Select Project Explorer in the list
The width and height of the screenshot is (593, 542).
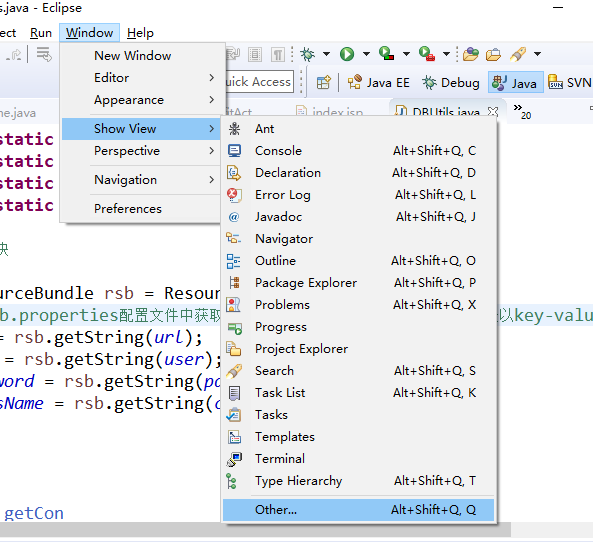[x=359, y=349]
